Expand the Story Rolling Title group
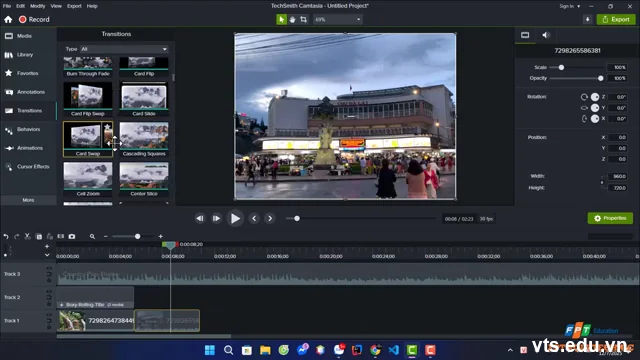Screen dimensions: 640x360 [62, 305]
